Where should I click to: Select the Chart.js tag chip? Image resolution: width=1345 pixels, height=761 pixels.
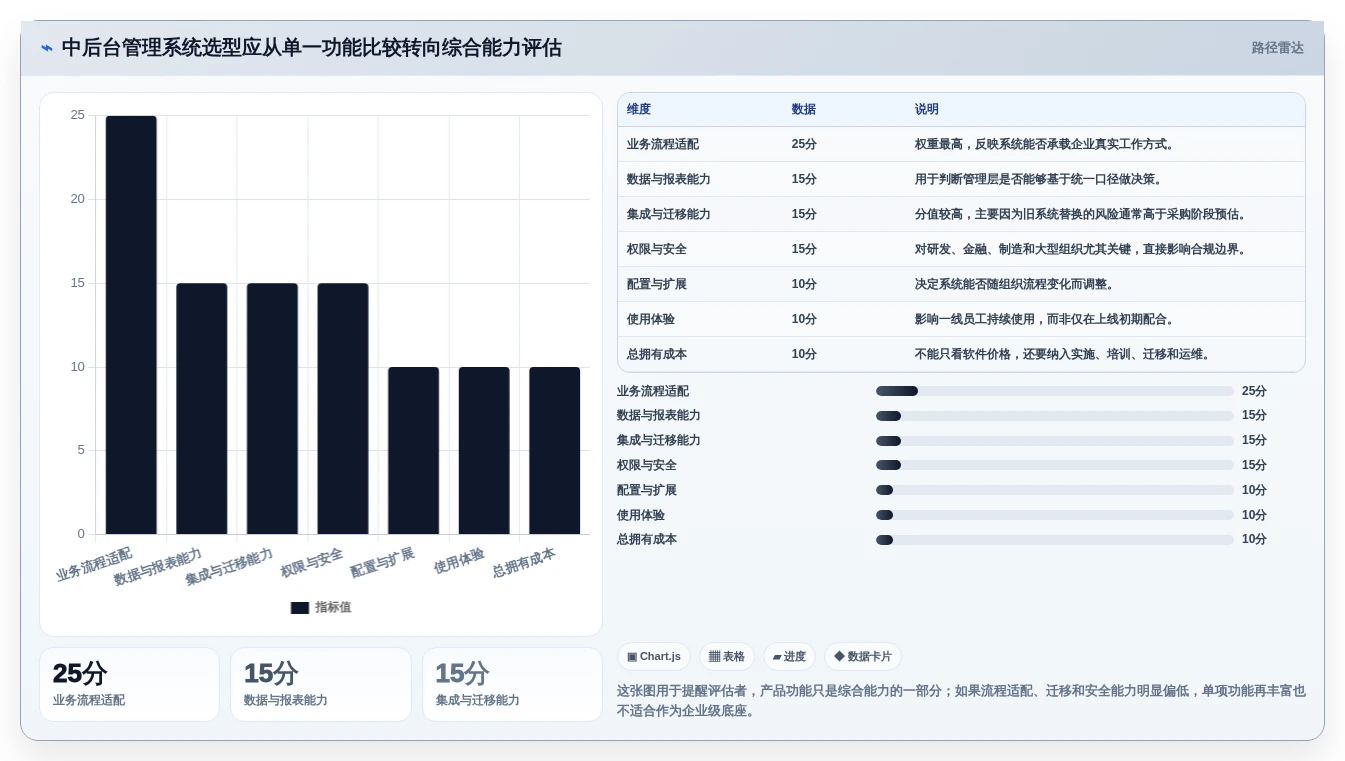[654, 657]
